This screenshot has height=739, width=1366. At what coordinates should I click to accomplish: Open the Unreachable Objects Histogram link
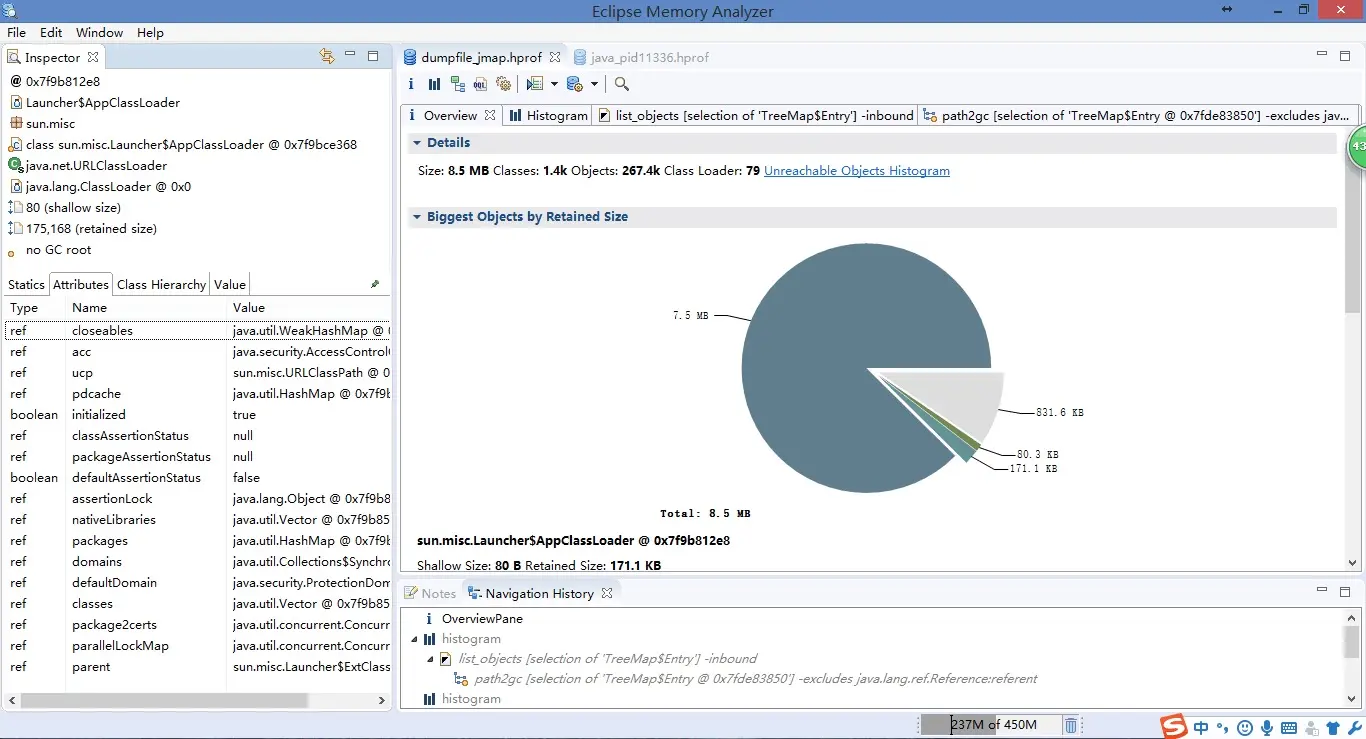point(857,171)
